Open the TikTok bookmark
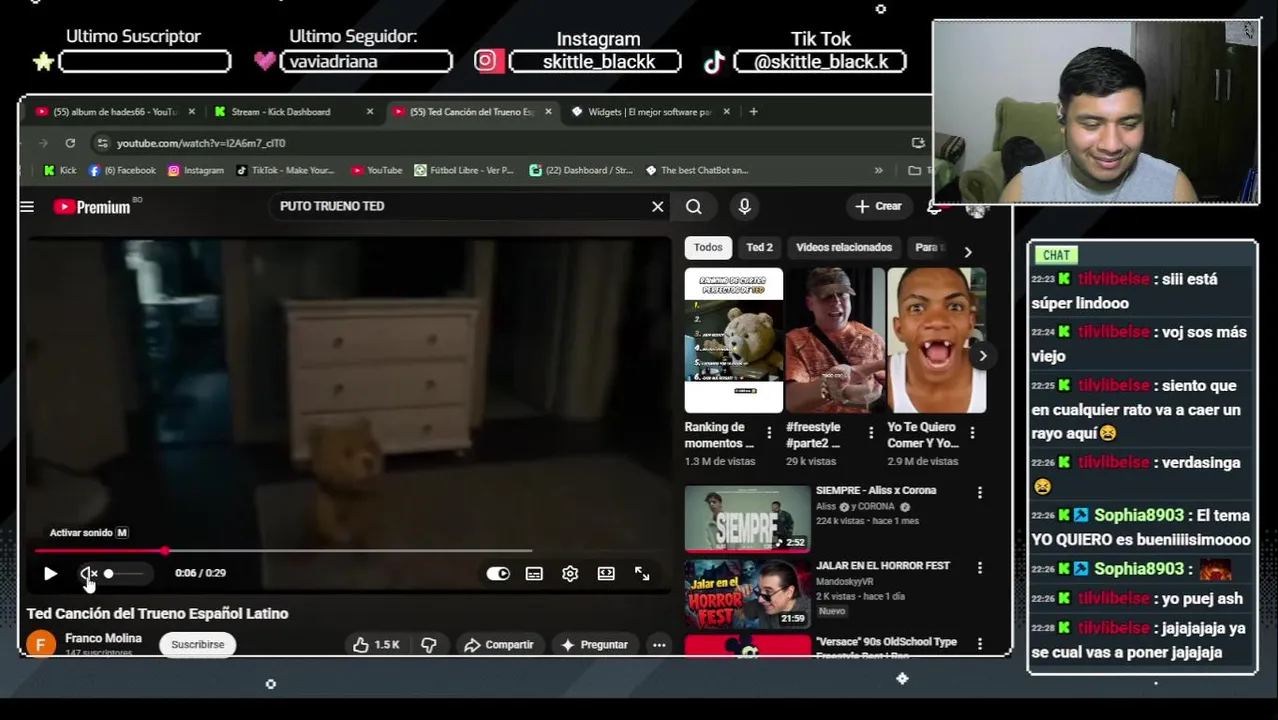This screenshot has height=720, width=1278. [285, 170]
